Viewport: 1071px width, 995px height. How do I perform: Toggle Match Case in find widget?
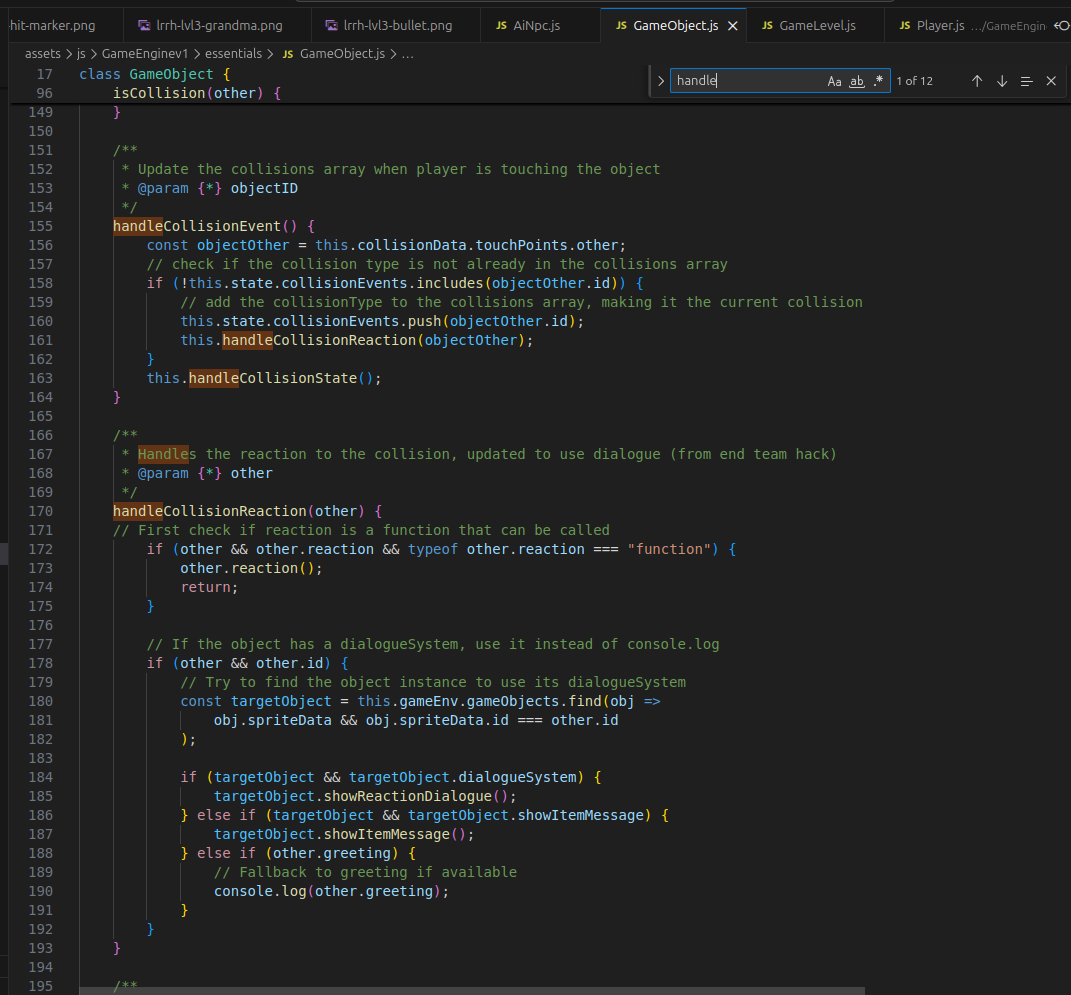coord(834,81)
